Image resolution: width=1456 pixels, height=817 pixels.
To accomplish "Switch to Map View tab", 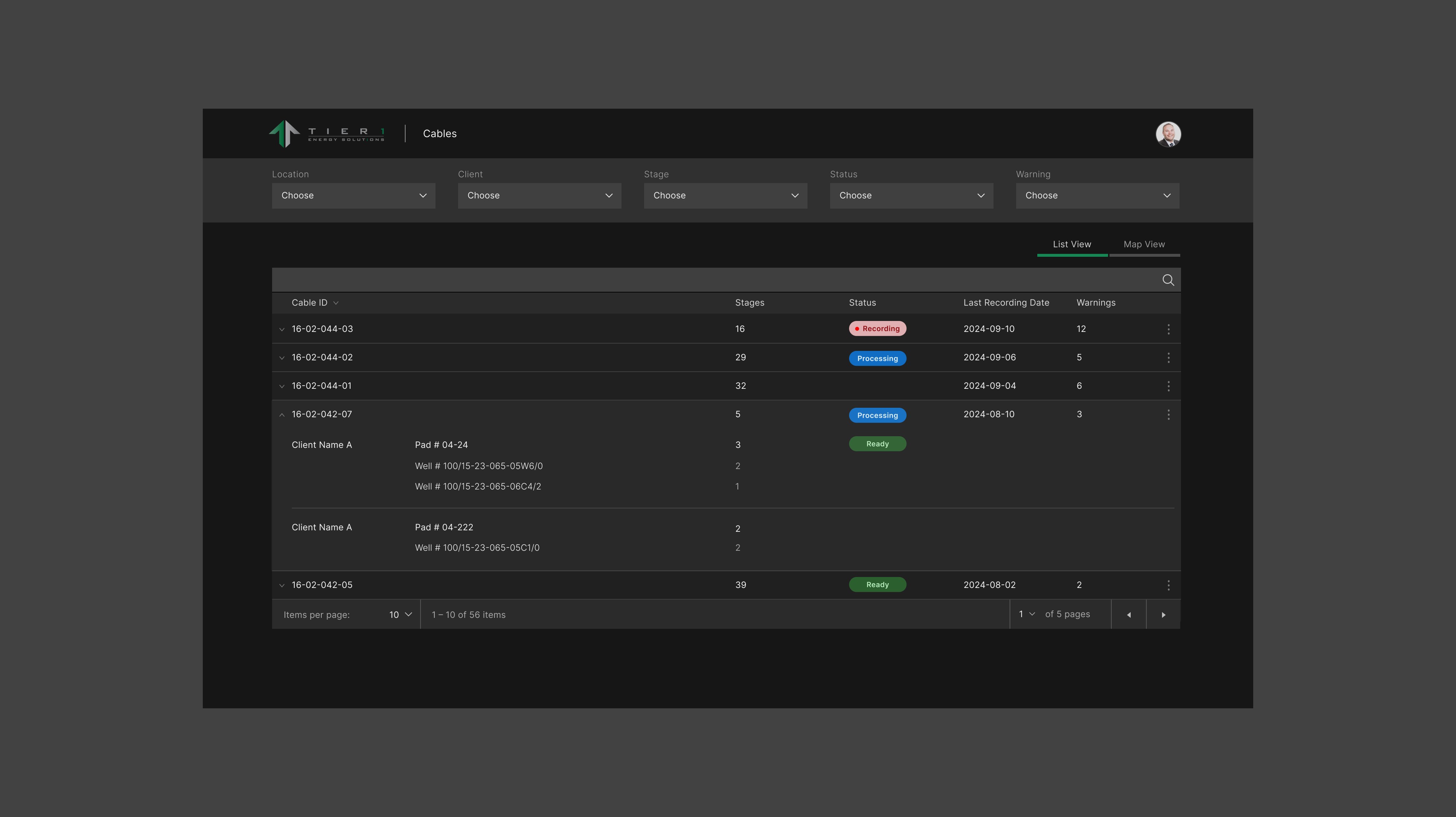I will click(1144, 244).
